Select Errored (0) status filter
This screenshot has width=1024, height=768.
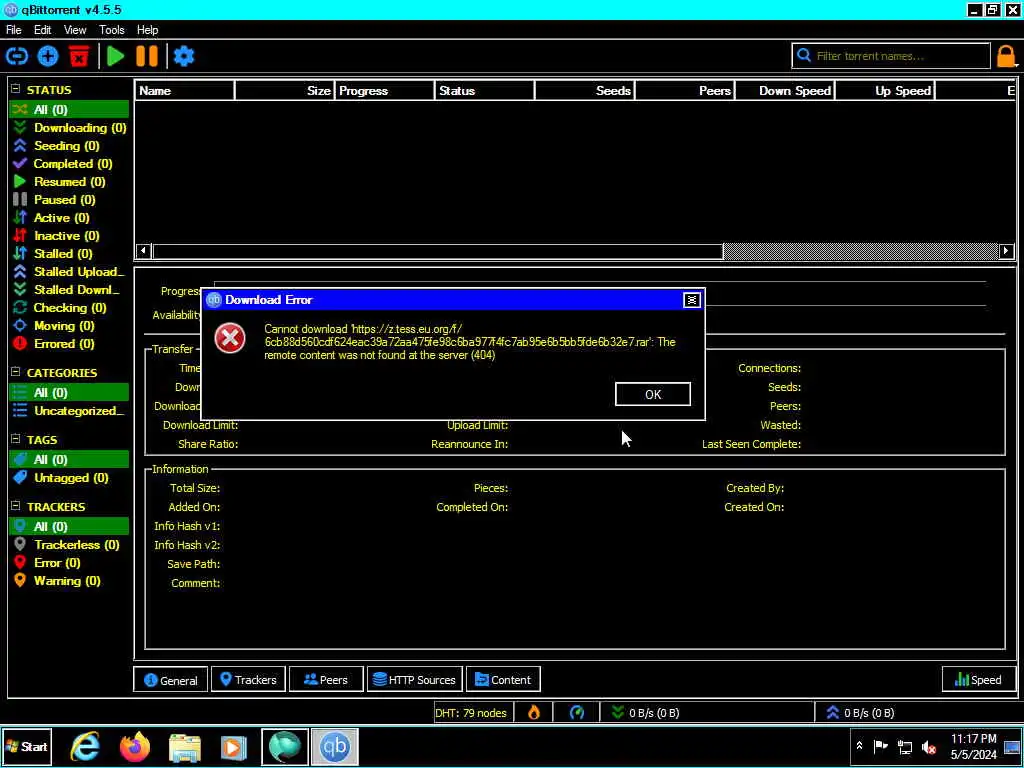(x=69, y=344)
